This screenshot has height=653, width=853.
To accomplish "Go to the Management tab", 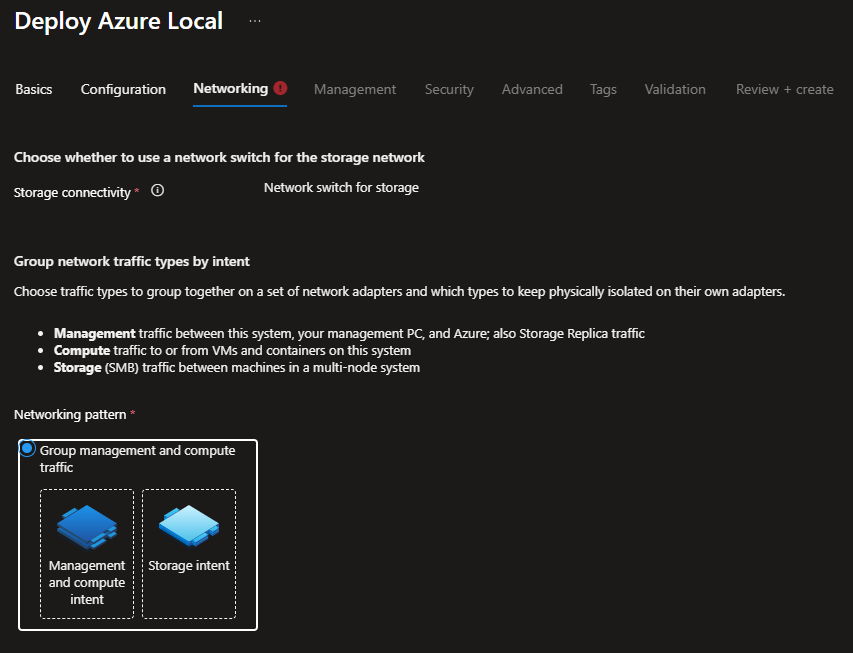I will tap(355, 89).
